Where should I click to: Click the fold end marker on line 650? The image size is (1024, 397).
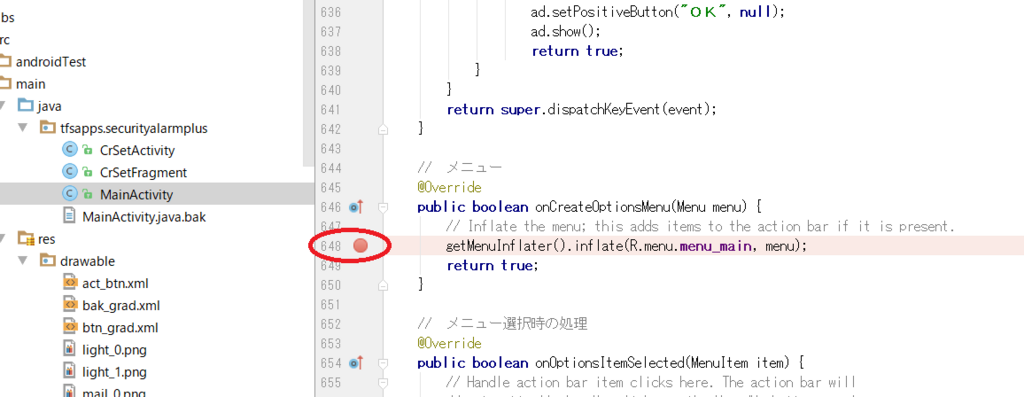point(383,285)
